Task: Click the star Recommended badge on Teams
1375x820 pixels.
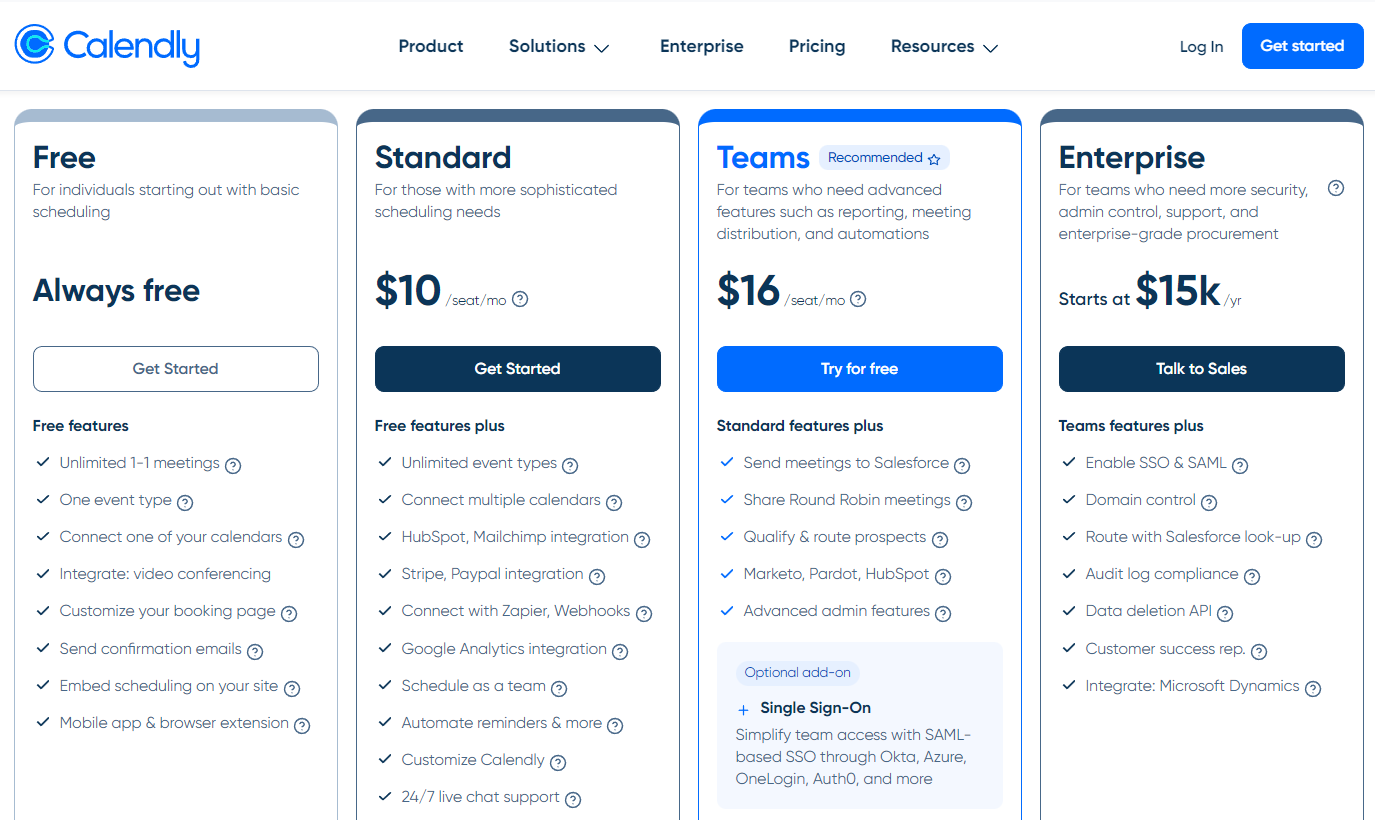Action: point(884,158)
